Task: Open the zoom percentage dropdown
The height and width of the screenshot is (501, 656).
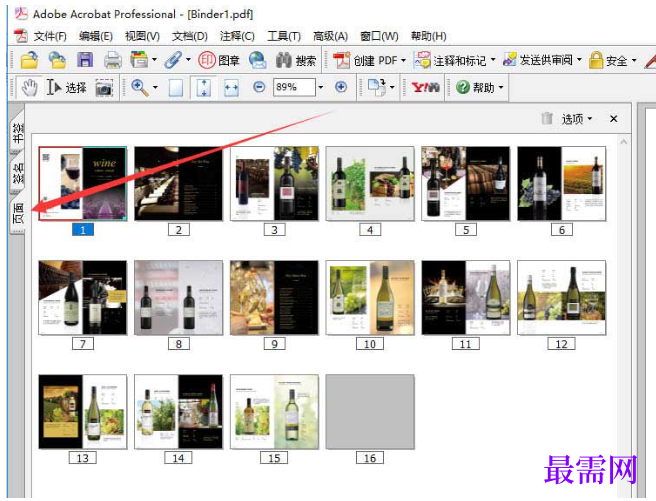Action: click(x=321, y=87)
